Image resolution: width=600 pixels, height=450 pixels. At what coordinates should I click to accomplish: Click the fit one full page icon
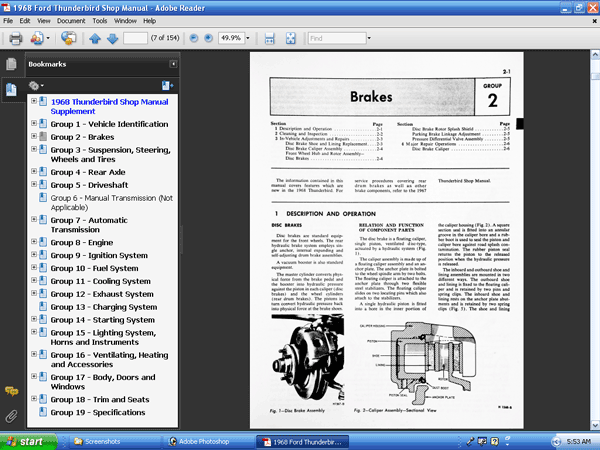click(291, 38)
